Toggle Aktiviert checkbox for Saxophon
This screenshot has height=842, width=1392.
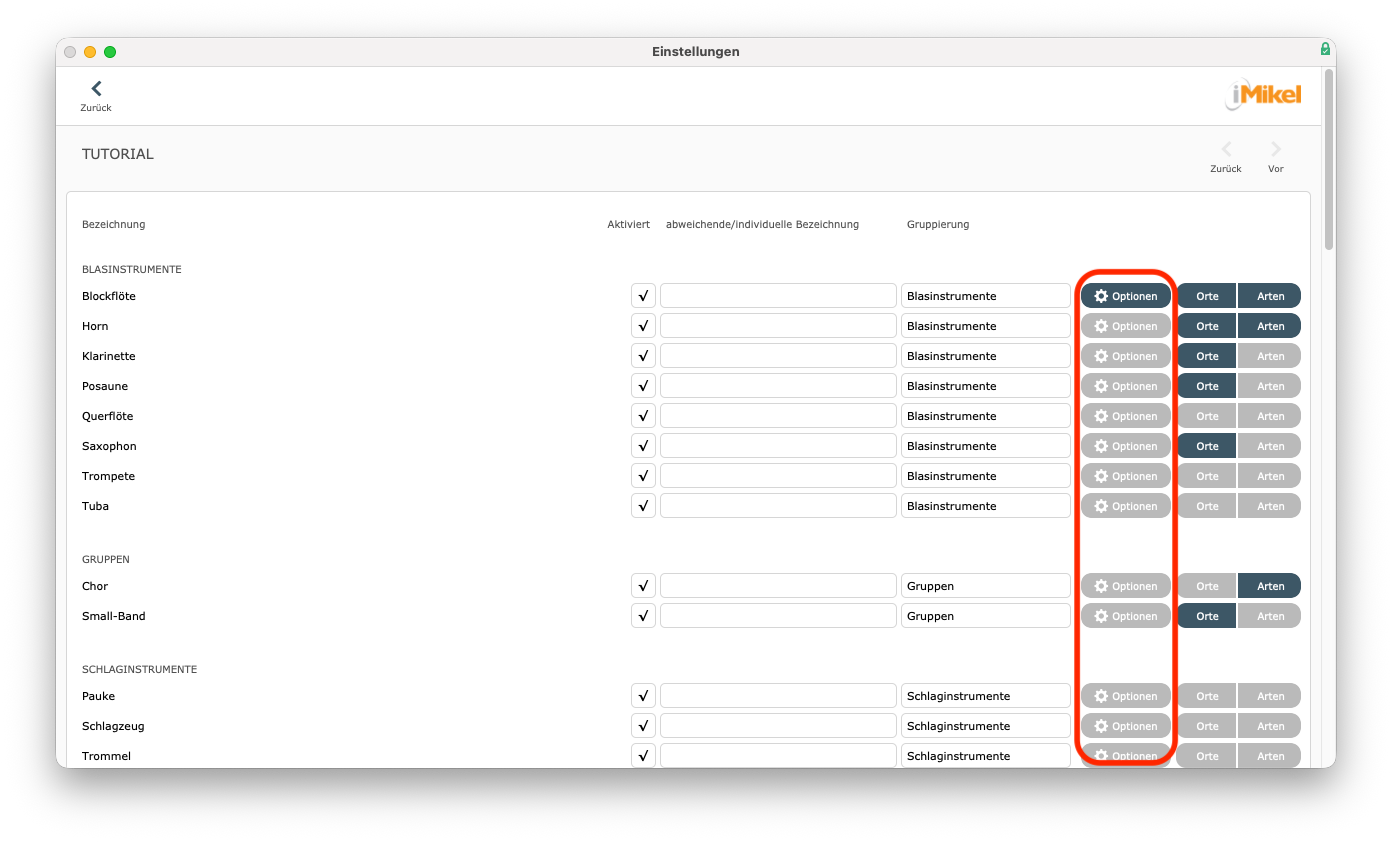click(643, 446)
